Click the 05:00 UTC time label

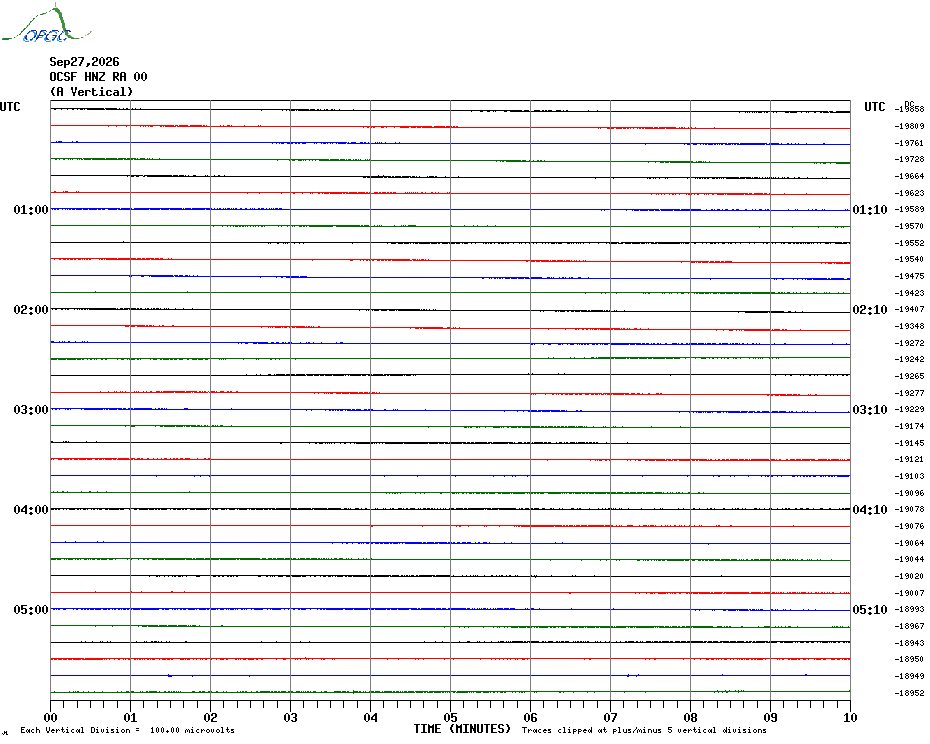[x=31, y=610]
